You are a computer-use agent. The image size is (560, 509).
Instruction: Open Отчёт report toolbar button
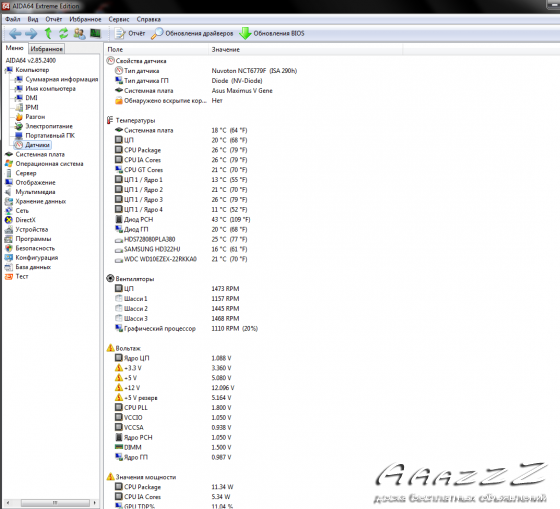pos(130,34)
